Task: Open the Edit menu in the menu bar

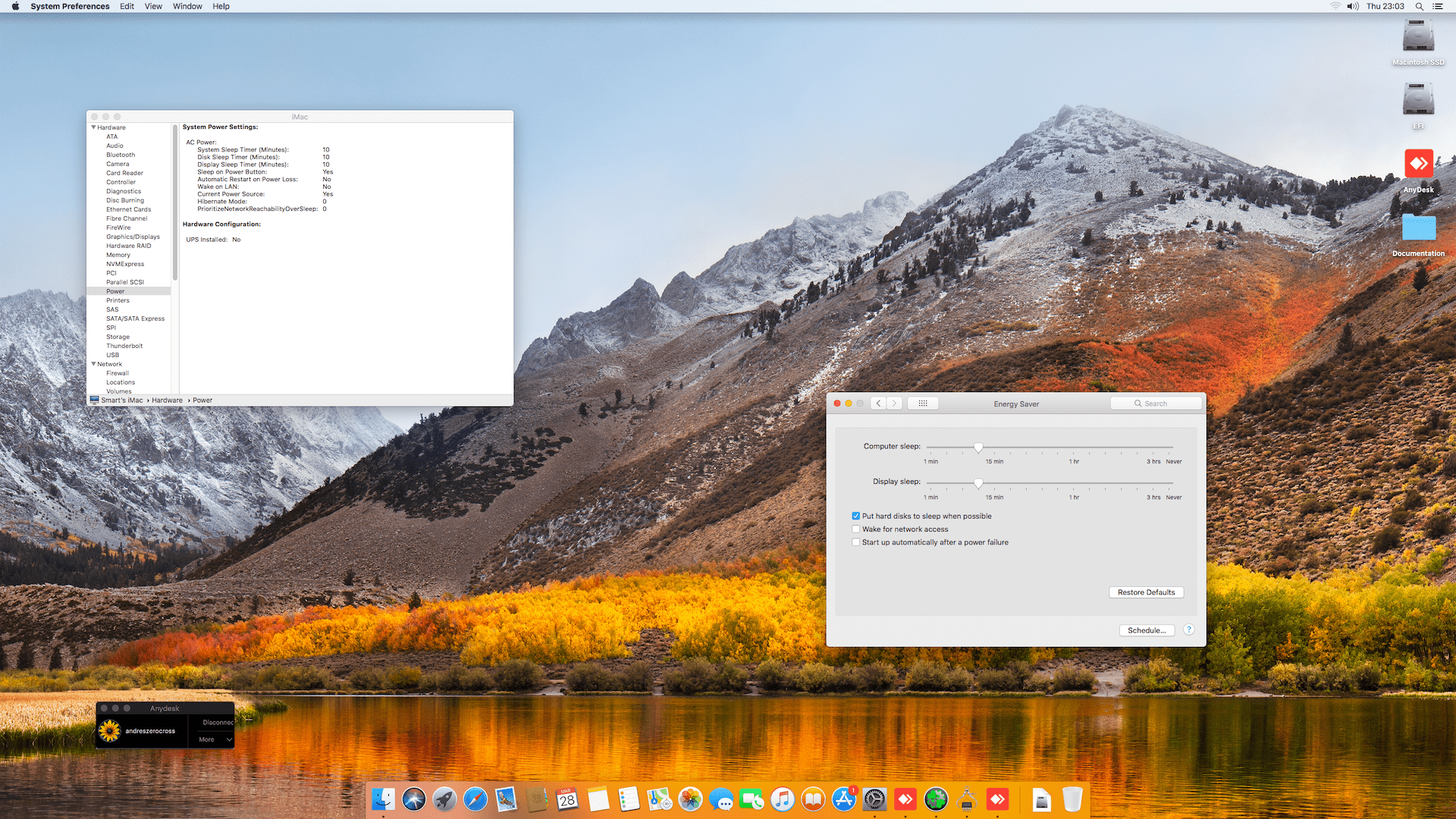Action: coord(126,6)
